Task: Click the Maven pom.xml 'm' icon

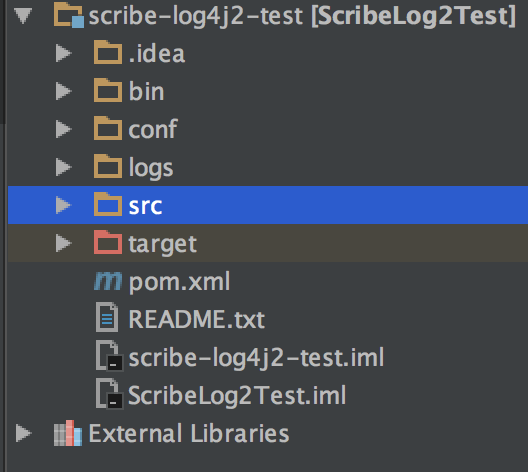Action: pos(108,281)
